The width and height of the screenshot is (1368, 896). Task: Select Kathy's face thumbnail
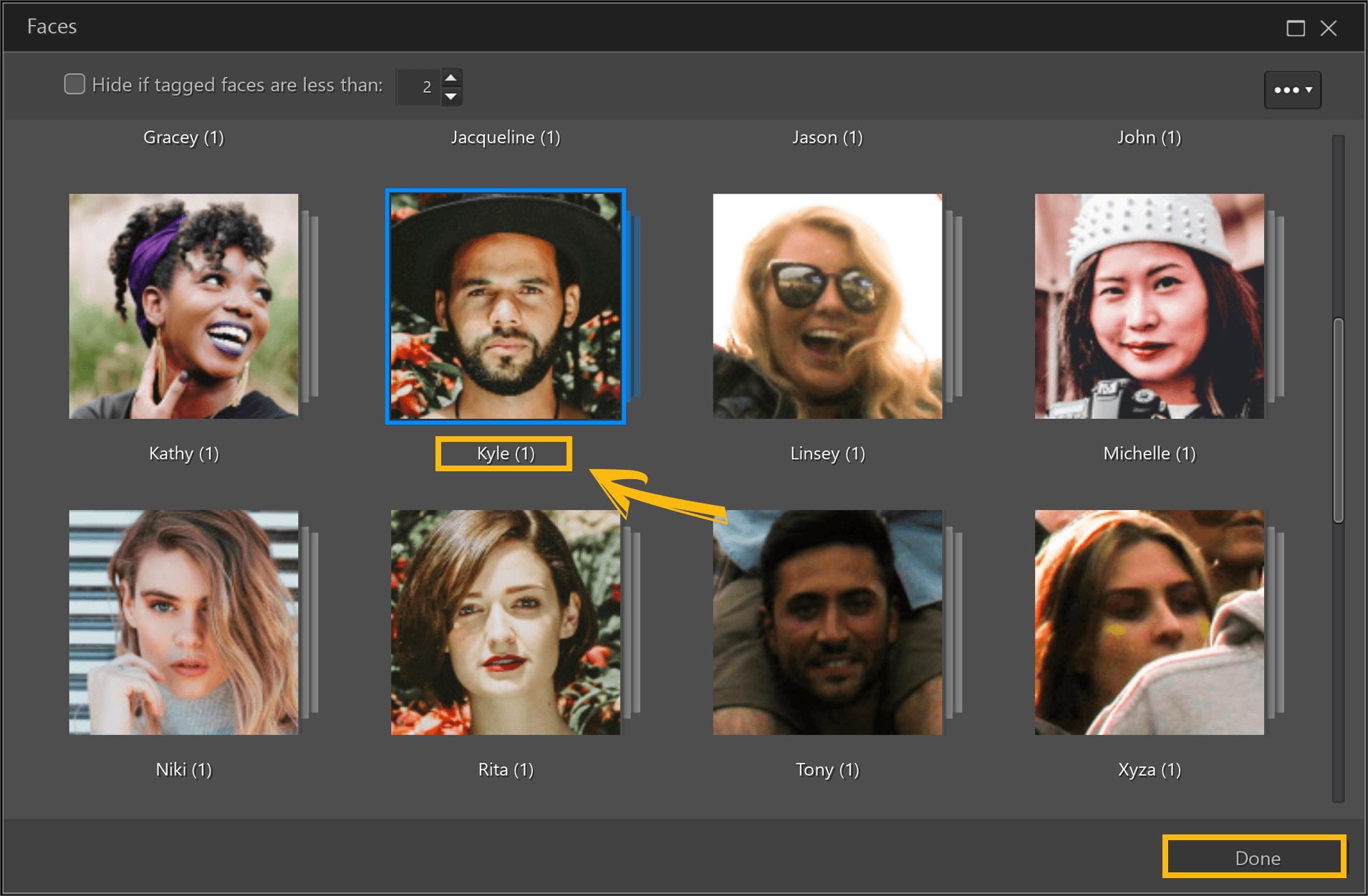pyautogui.click(x=183, y=306)
